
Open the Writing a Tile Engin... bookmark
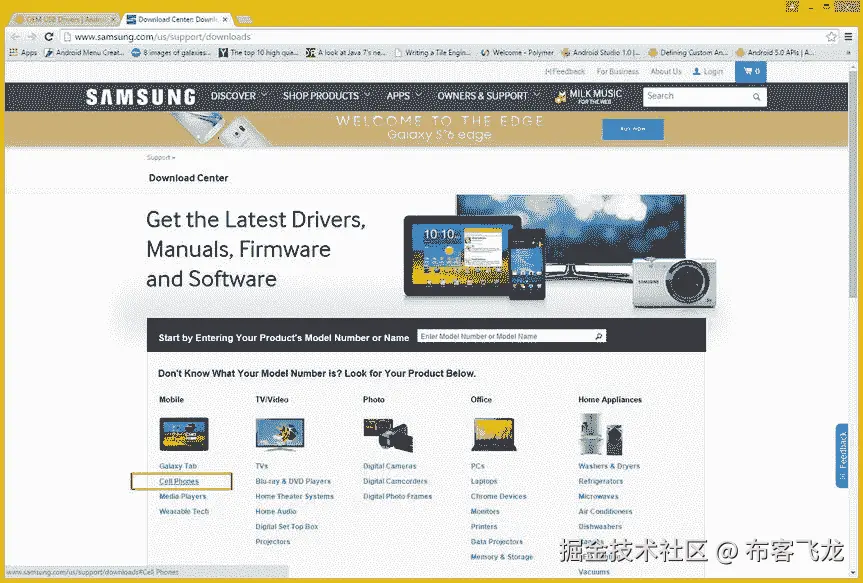(x=433, y=52)
